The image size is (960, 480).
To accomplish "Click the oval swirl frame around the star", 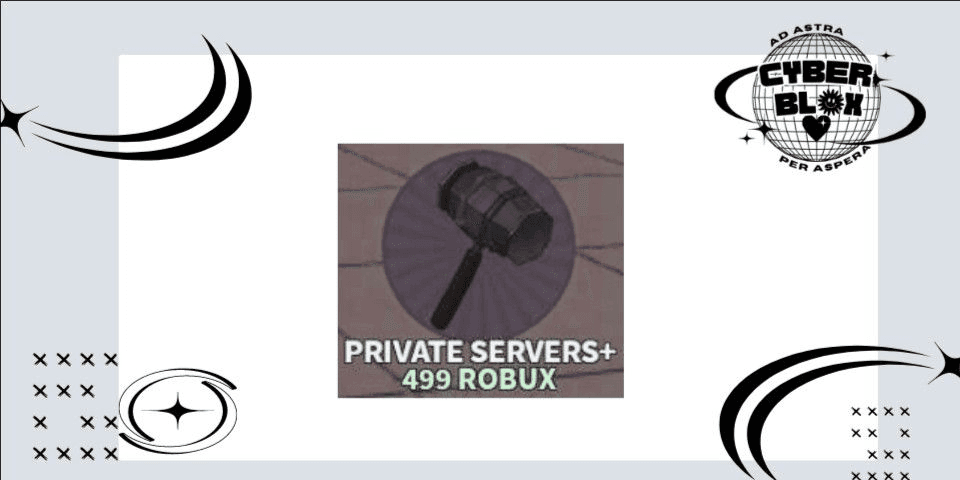I will [178, 411].
